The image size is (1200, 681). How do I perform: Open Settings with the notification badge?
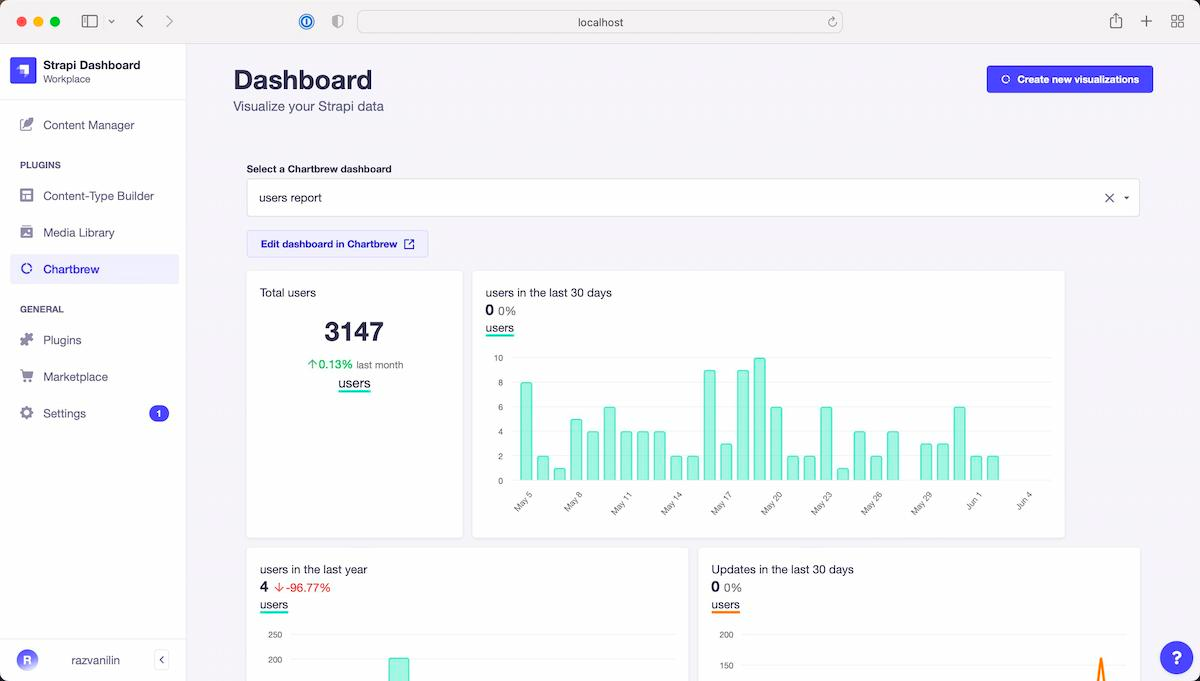(64, 412)
